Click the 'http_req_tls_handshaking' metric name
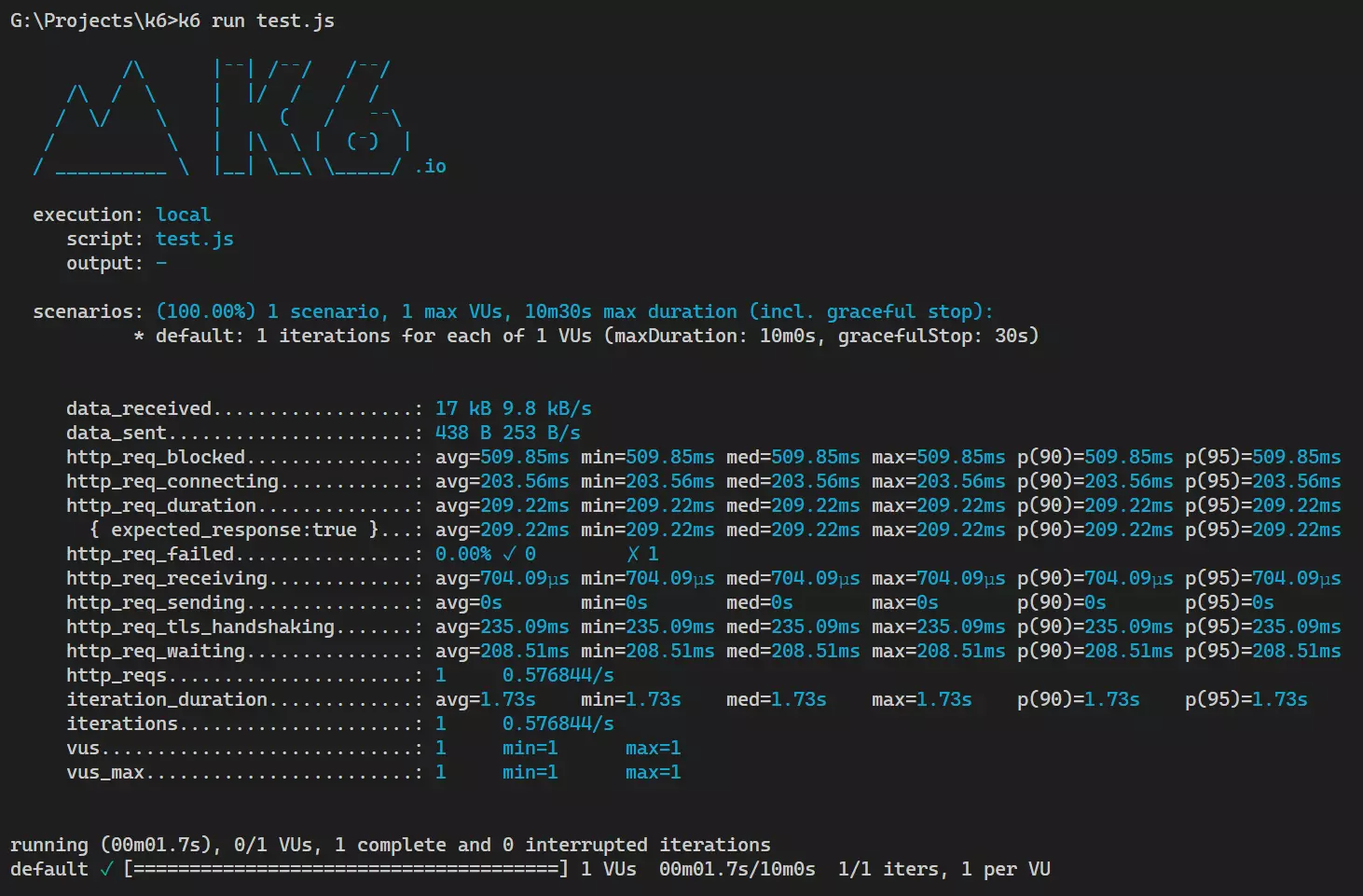The height and width of the screenshot is (896, 1363). (x=200, y=627)
